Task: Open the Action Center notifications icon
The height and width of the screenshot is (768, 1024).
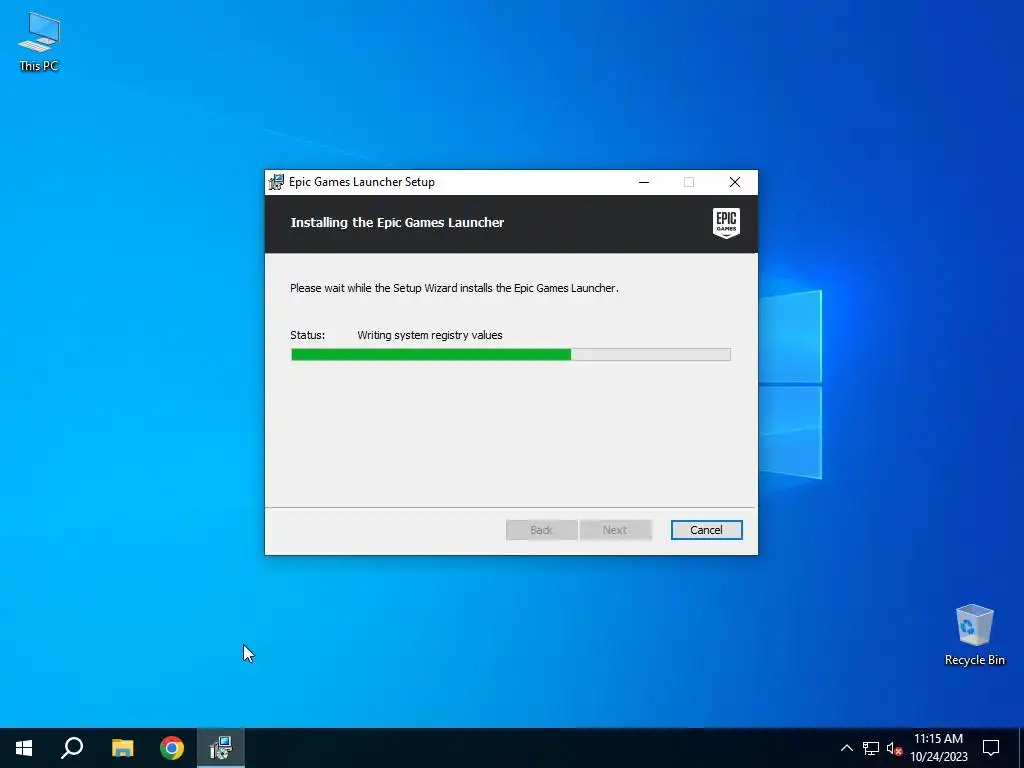Action: pyautogui.click(x=991, y=748)
